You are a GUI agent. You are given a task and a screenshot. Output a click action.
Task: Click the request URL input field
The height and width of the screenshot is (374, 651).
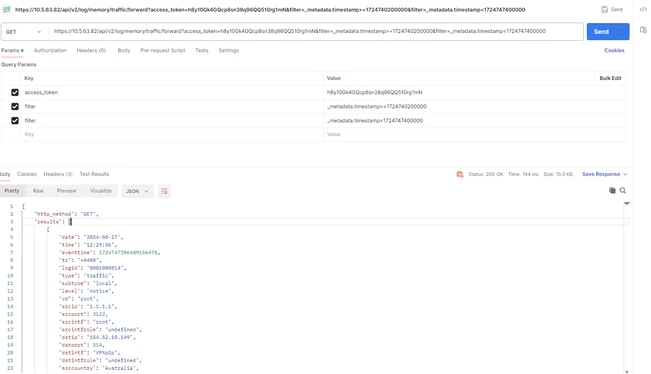coord(316,31)
